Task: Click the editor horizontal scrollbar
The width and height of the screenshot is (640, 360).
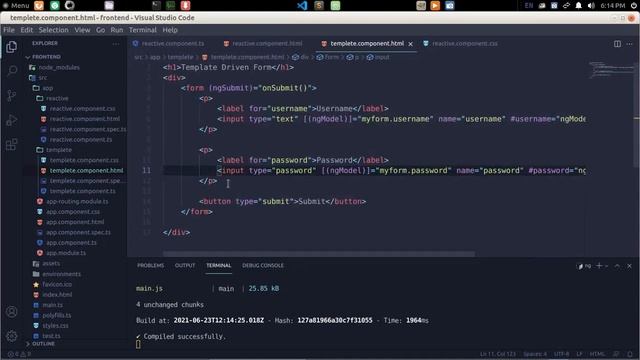Action: [x=319, y=254]
